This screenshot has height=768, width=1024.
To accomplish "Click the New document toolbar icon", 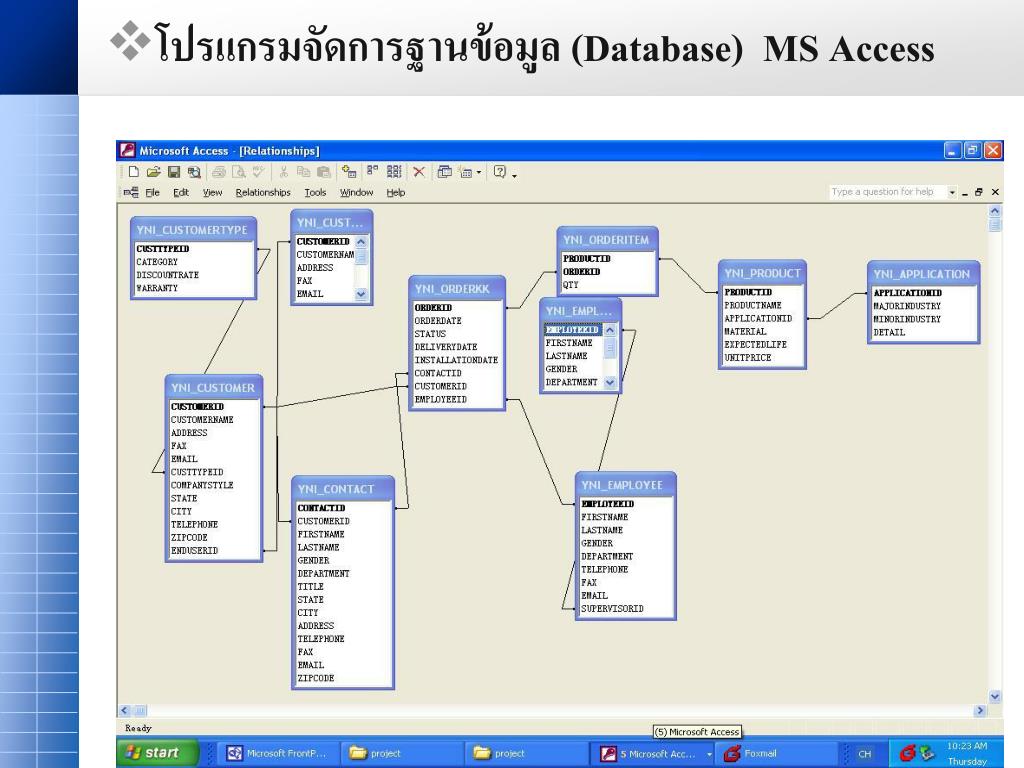I will point(134,172).
